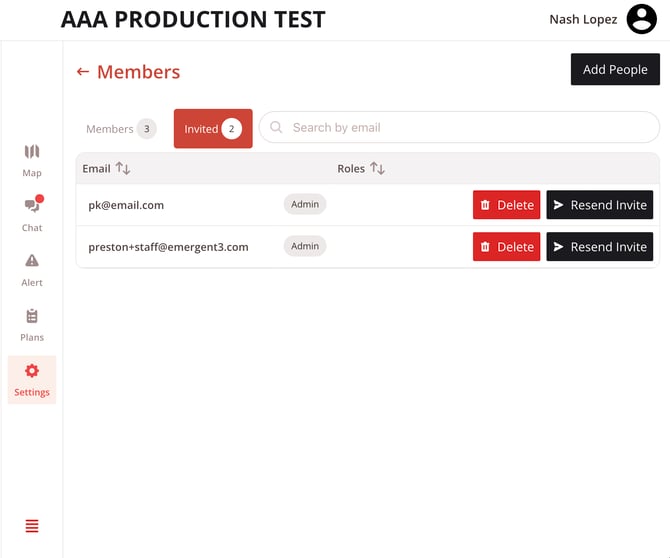
Task: Select the Settings gear icon
Action: click(32, 371)
